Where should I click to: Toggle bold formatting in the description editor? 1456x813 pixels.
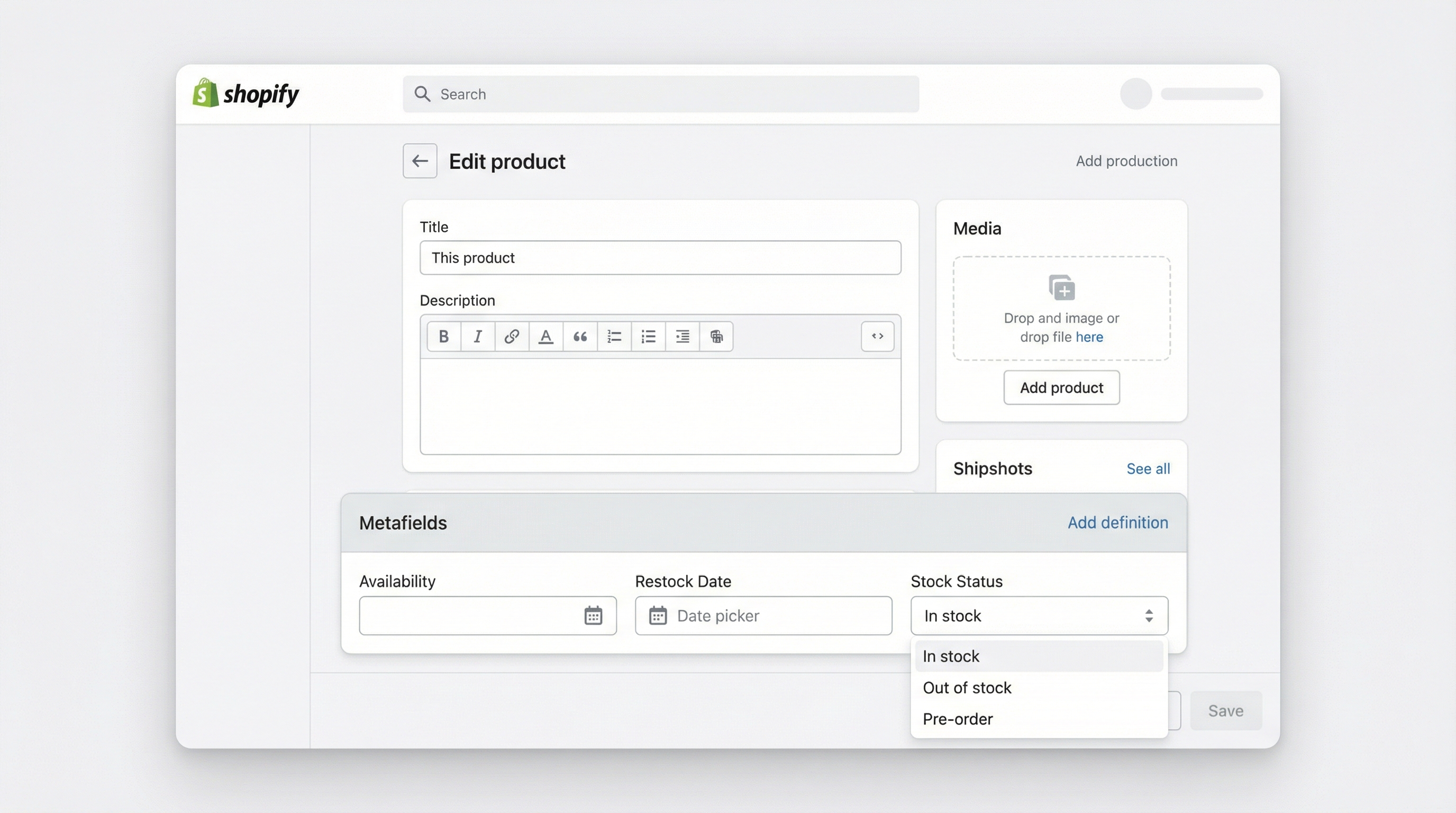443,337
